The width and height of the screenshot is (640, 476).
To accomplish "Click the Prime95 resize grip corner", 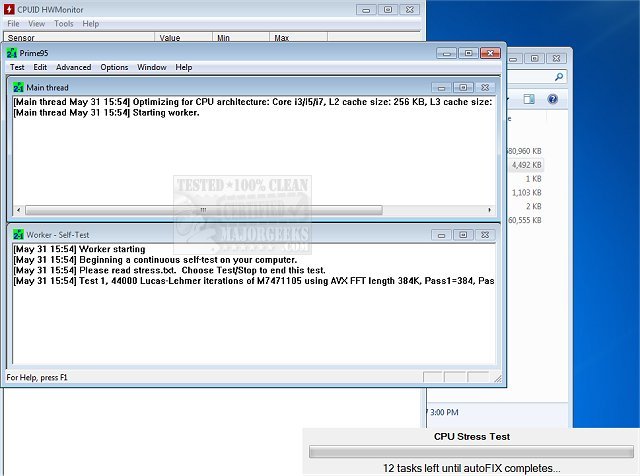I will [498, 378].
